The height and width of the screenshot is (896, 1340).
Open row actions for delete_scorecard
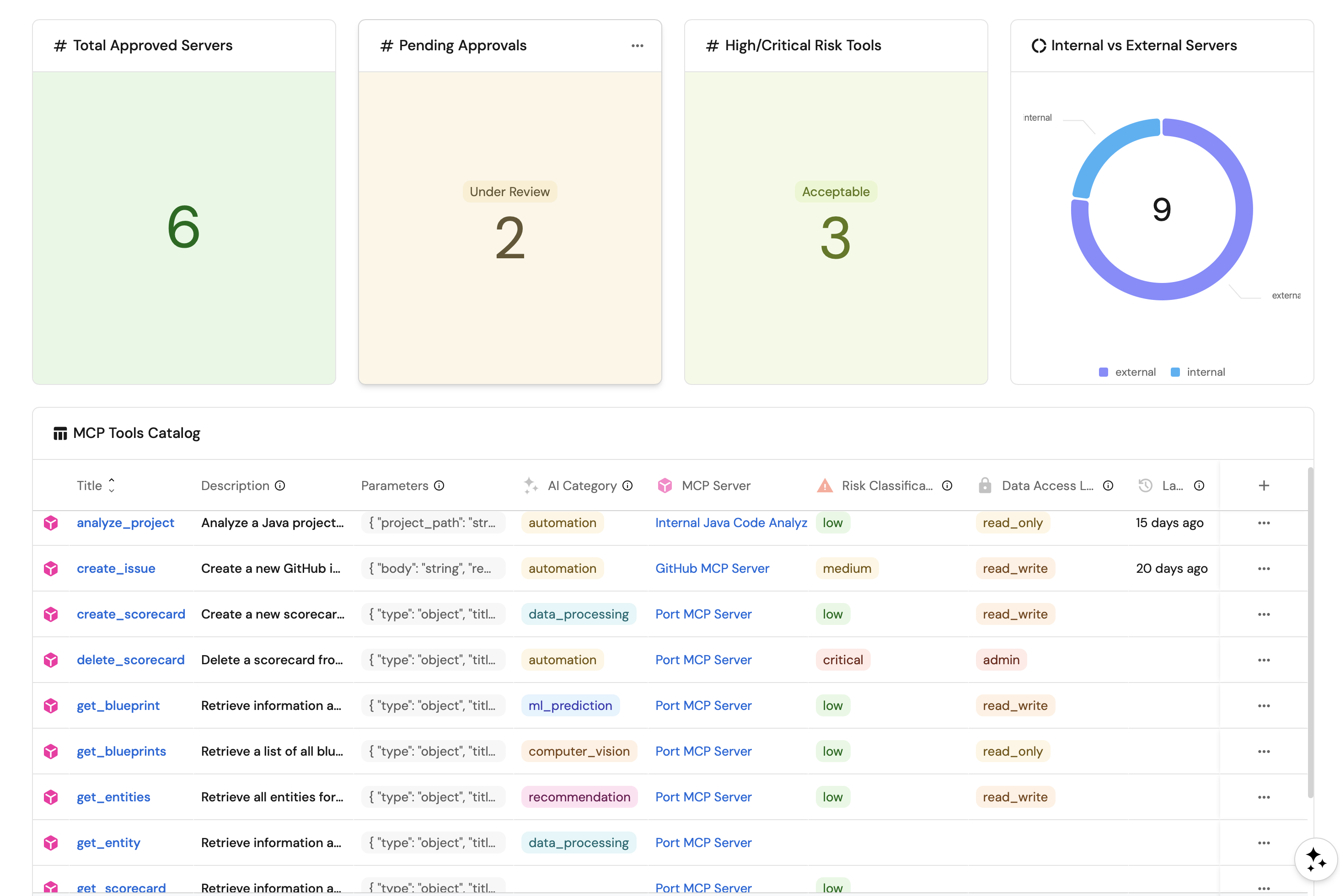coord(1263,660)
